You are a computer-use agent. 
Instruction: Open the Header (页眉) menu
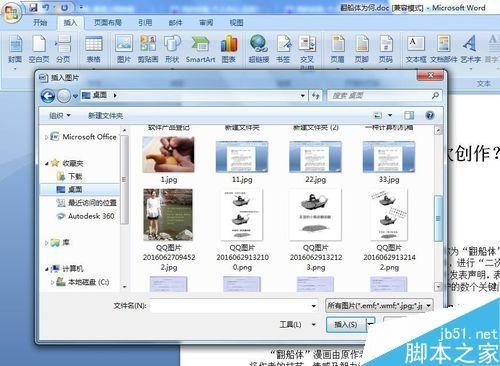click(338, 49)
